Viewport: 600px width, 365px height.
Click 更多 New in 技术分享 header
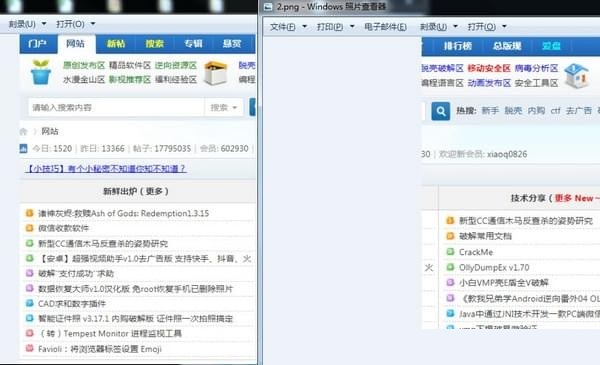click(574, 198)
